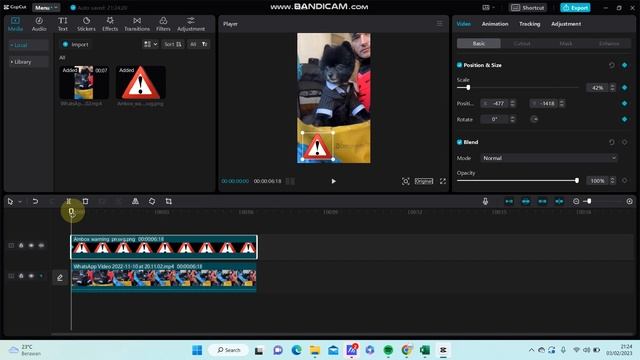Click the timeline zoom in icon

coord(629,201)
